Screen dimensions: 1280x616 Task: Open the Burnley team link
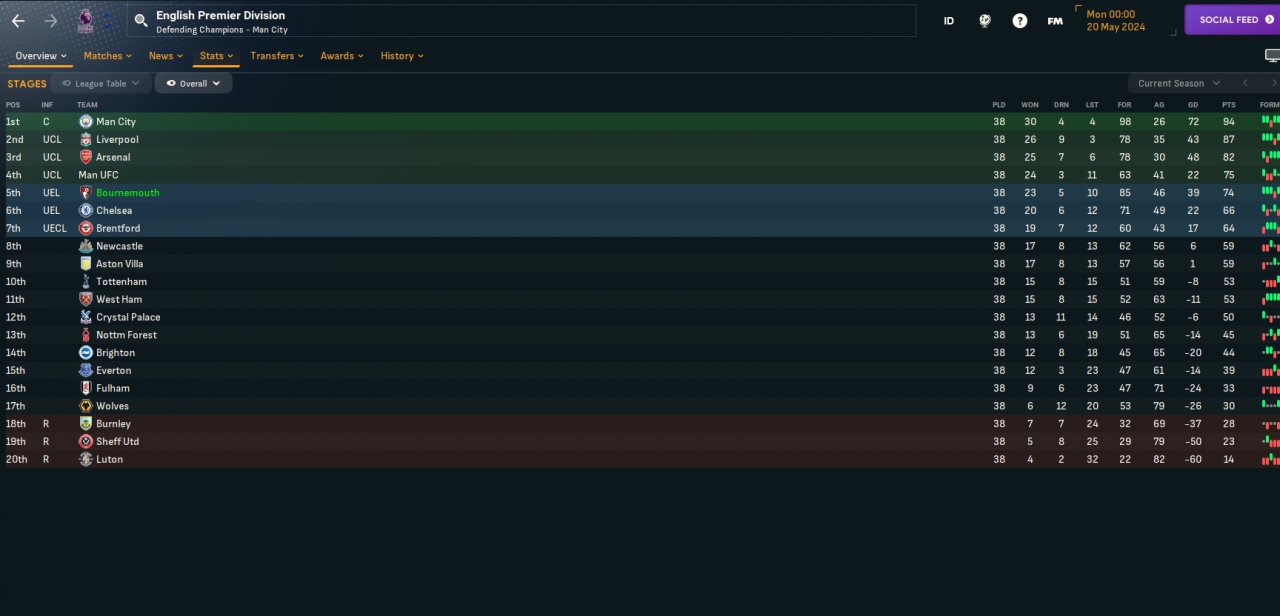[x=113, y=424]
